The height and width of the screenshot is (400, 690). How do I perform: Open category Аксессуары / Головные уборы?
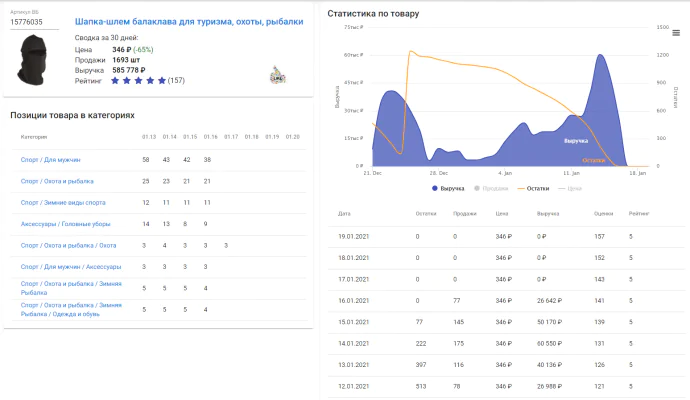(67, 224)
